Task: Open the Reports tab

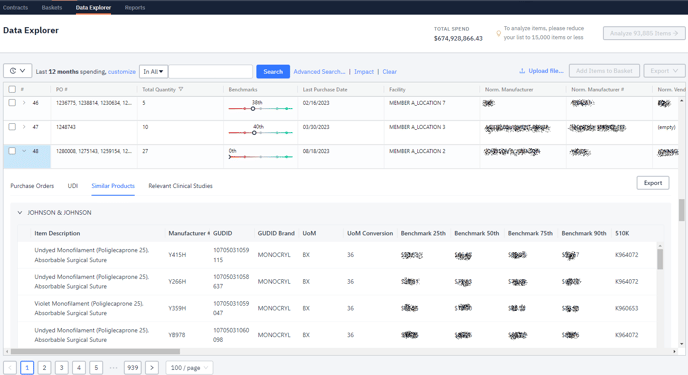Action: coord(135,7)
